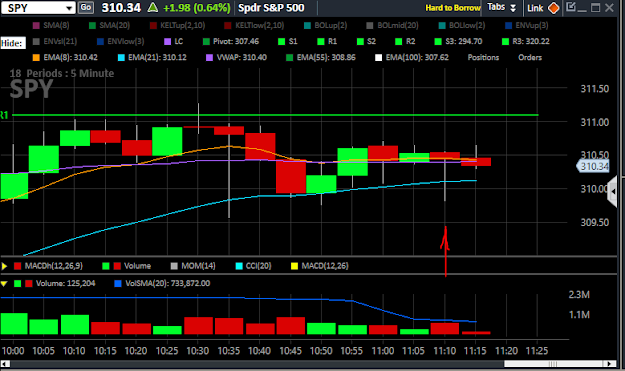This screenshot has height=371, width=625.
Task: Toggle the BOLup(2) indicator
Action: pyautogui.click(x=325, y=26)
